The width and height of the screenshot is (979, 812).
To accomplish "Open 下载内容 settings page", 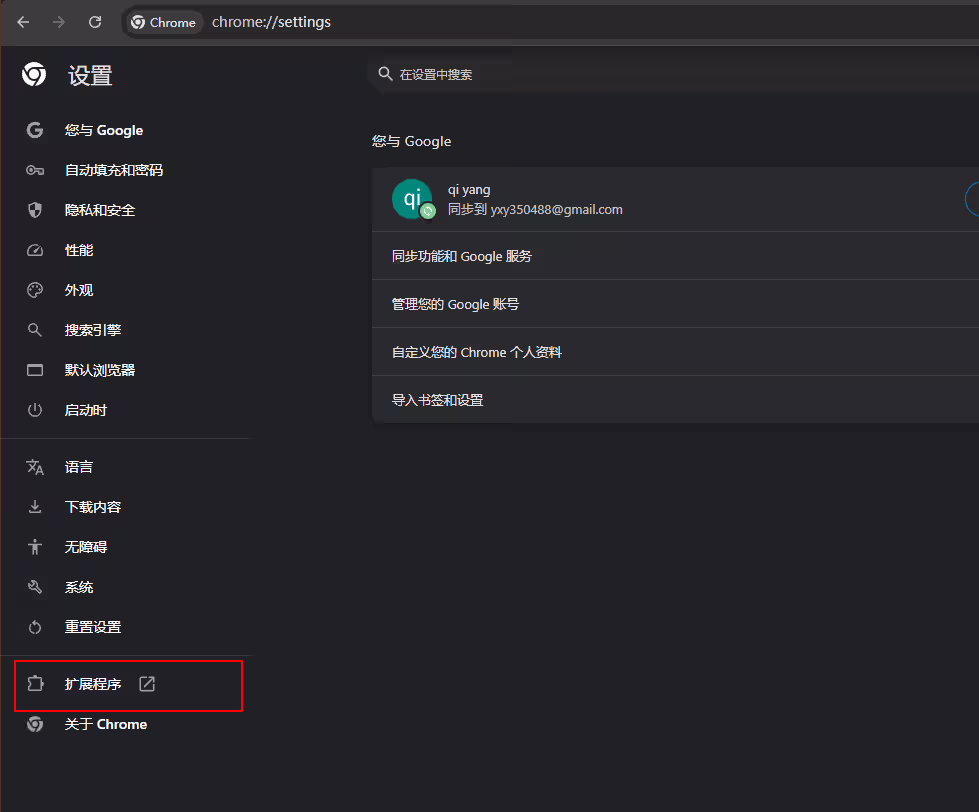I will tap(93, 507).
